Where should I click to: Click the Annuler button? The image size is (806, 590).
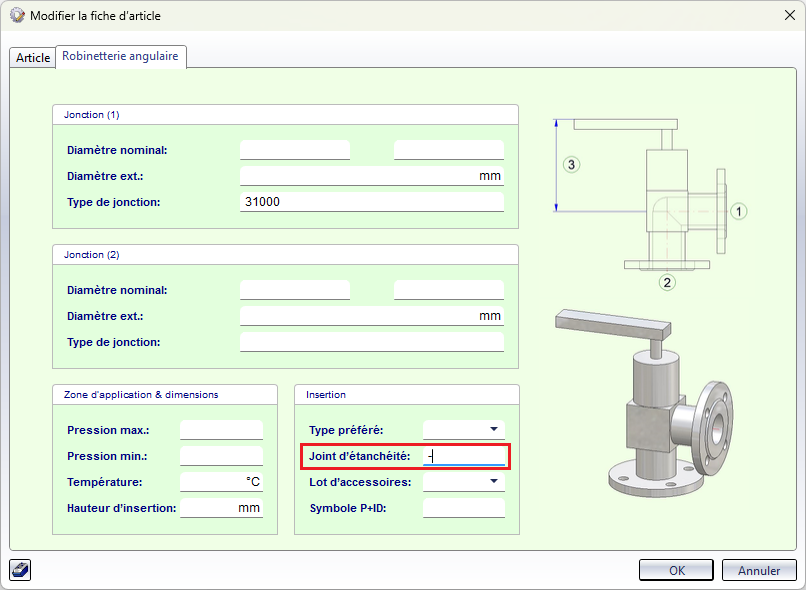pos(759,570)
